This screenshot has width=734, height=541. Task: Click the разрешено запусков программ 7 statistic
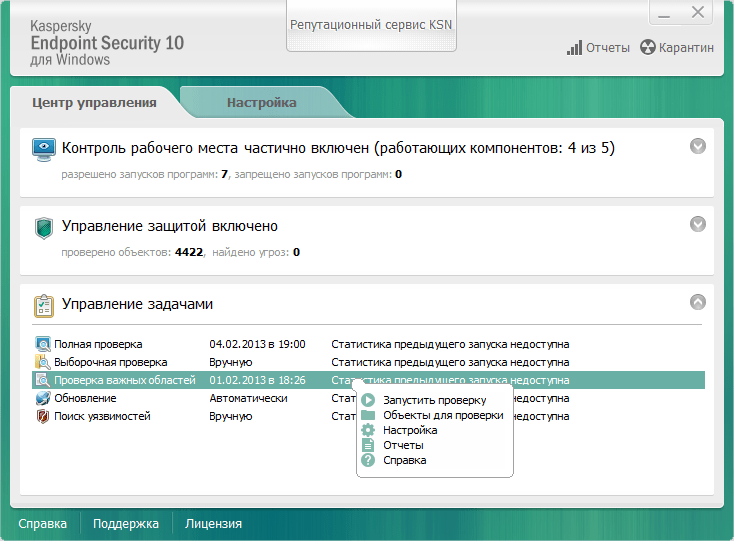click(145, 175)
